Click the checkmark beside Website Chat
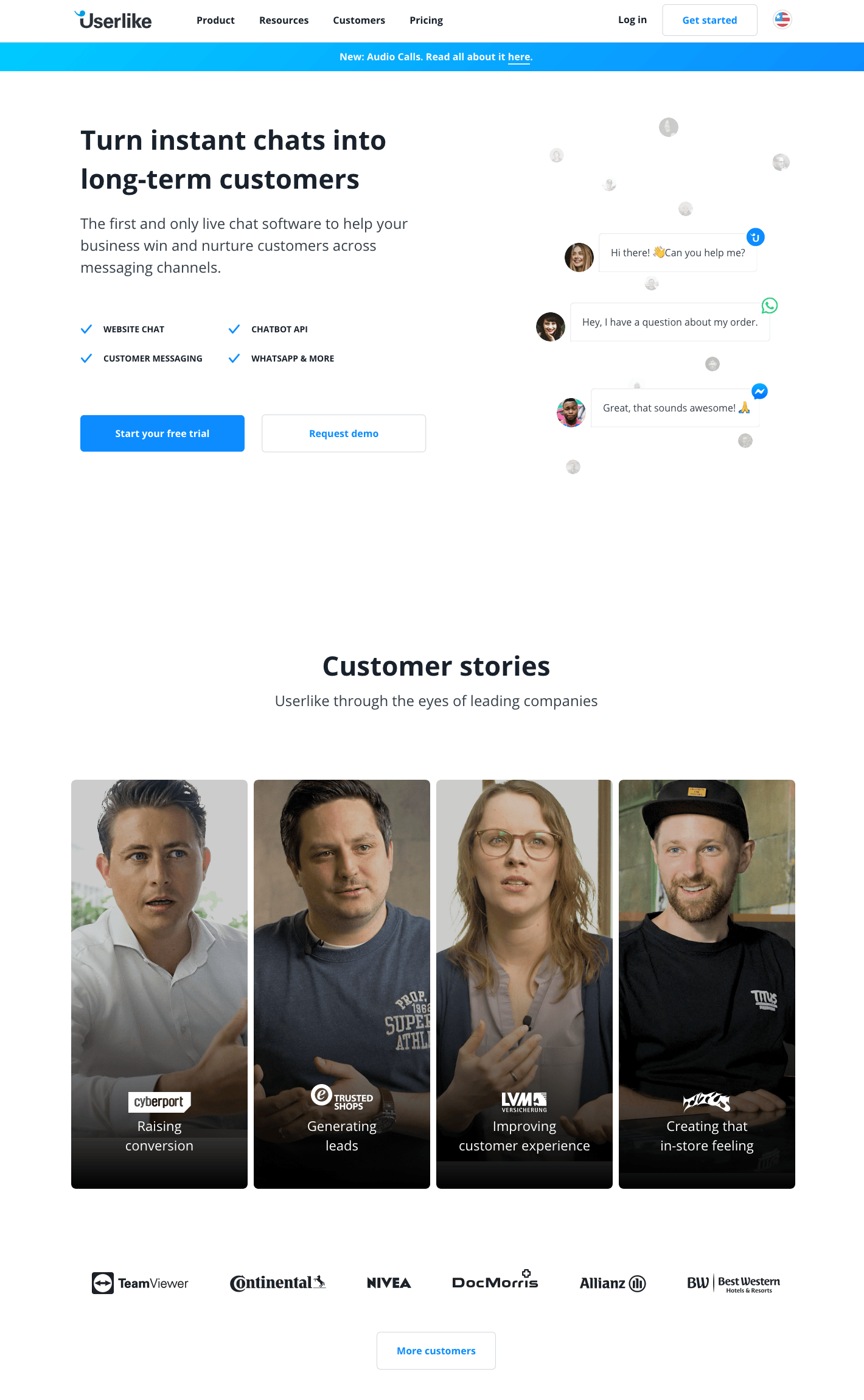 [x=86, y=329]
